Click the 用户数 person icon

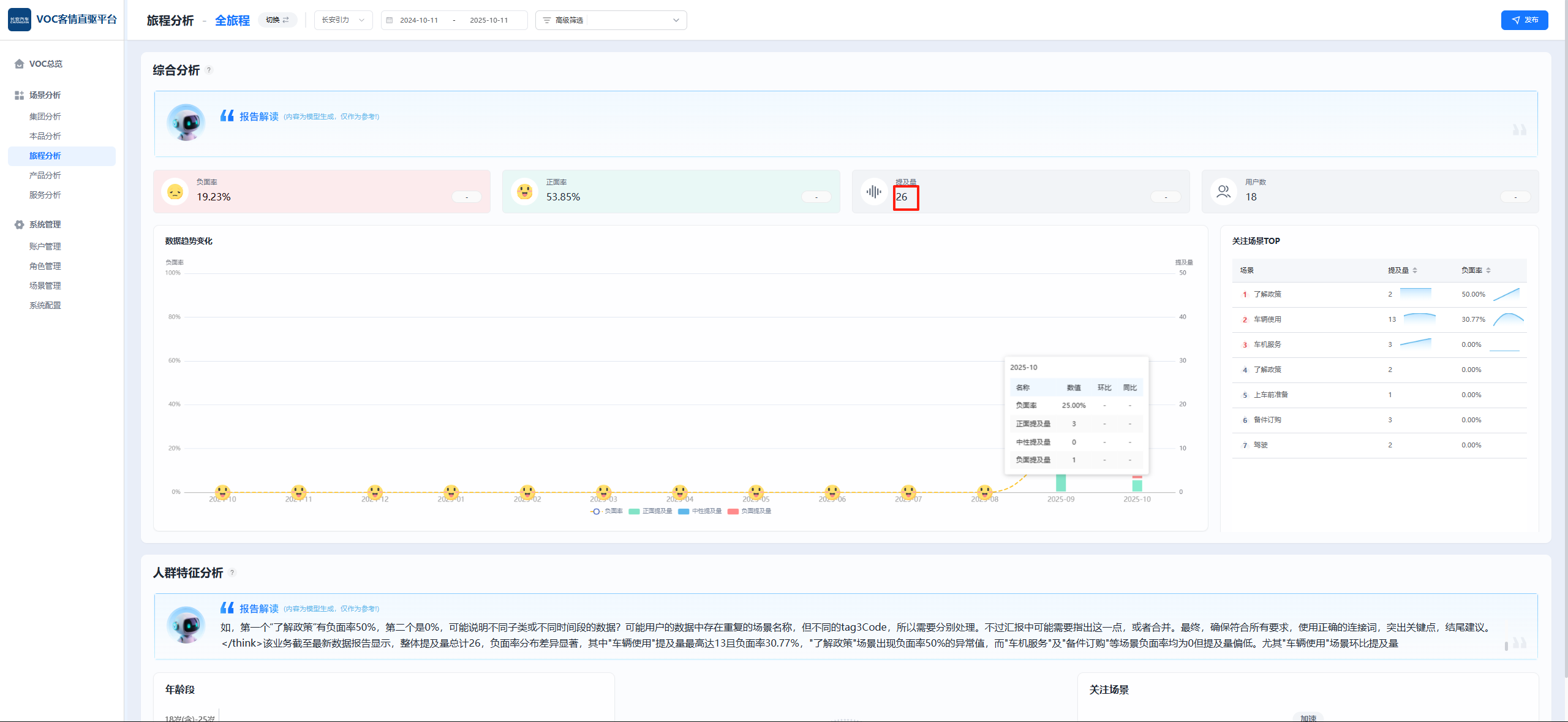pyautogui.click(x=1223, y=192)
